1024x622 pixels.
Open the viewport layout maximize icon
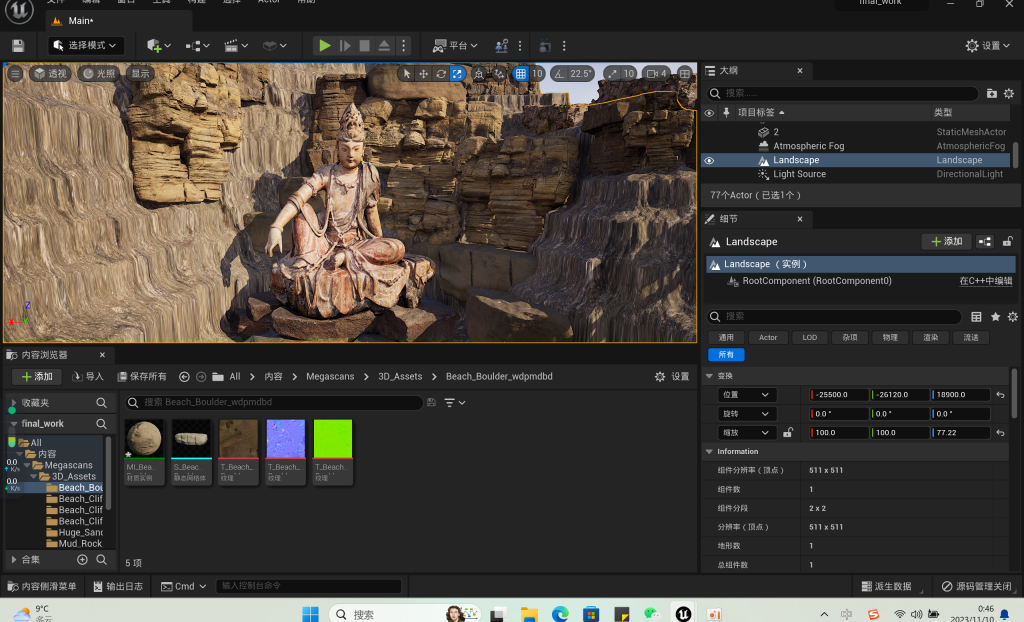(x=684, y=74)
